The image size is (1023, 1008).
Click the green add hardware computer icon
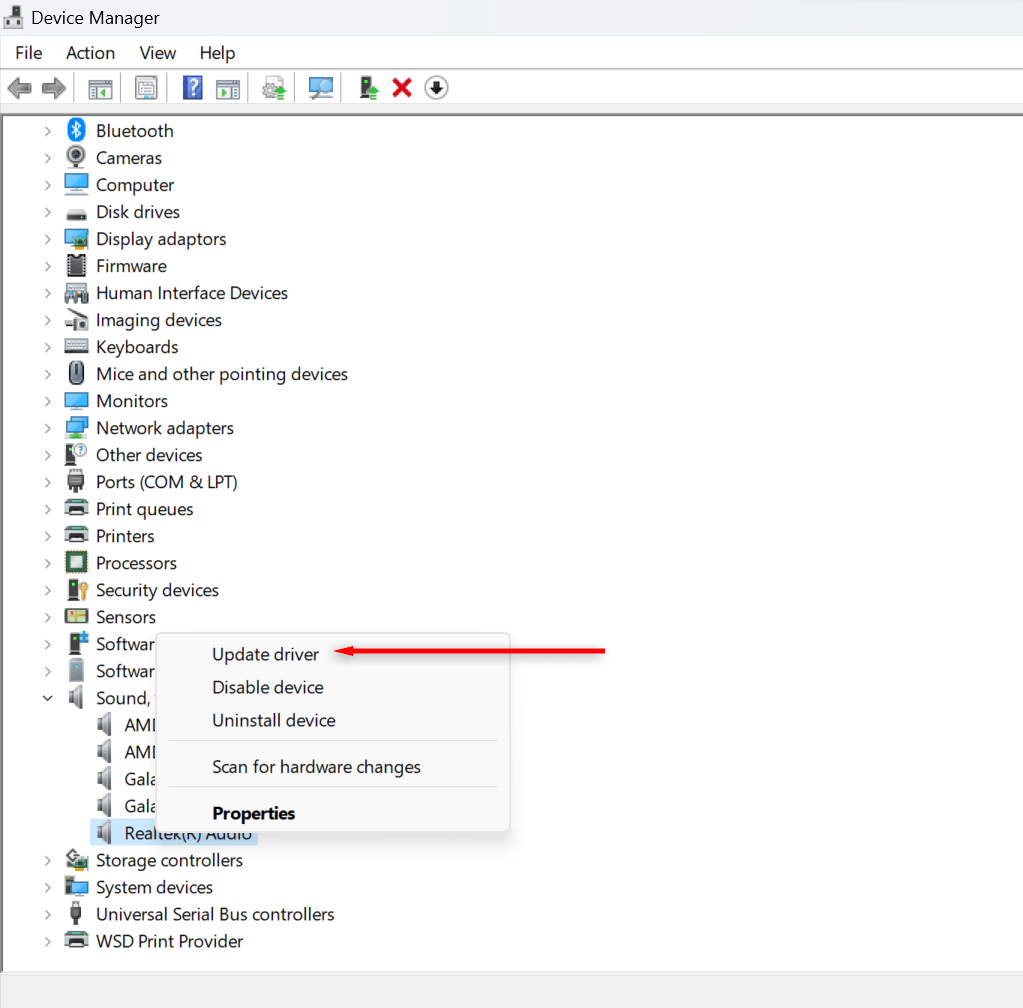click(369, 88)
